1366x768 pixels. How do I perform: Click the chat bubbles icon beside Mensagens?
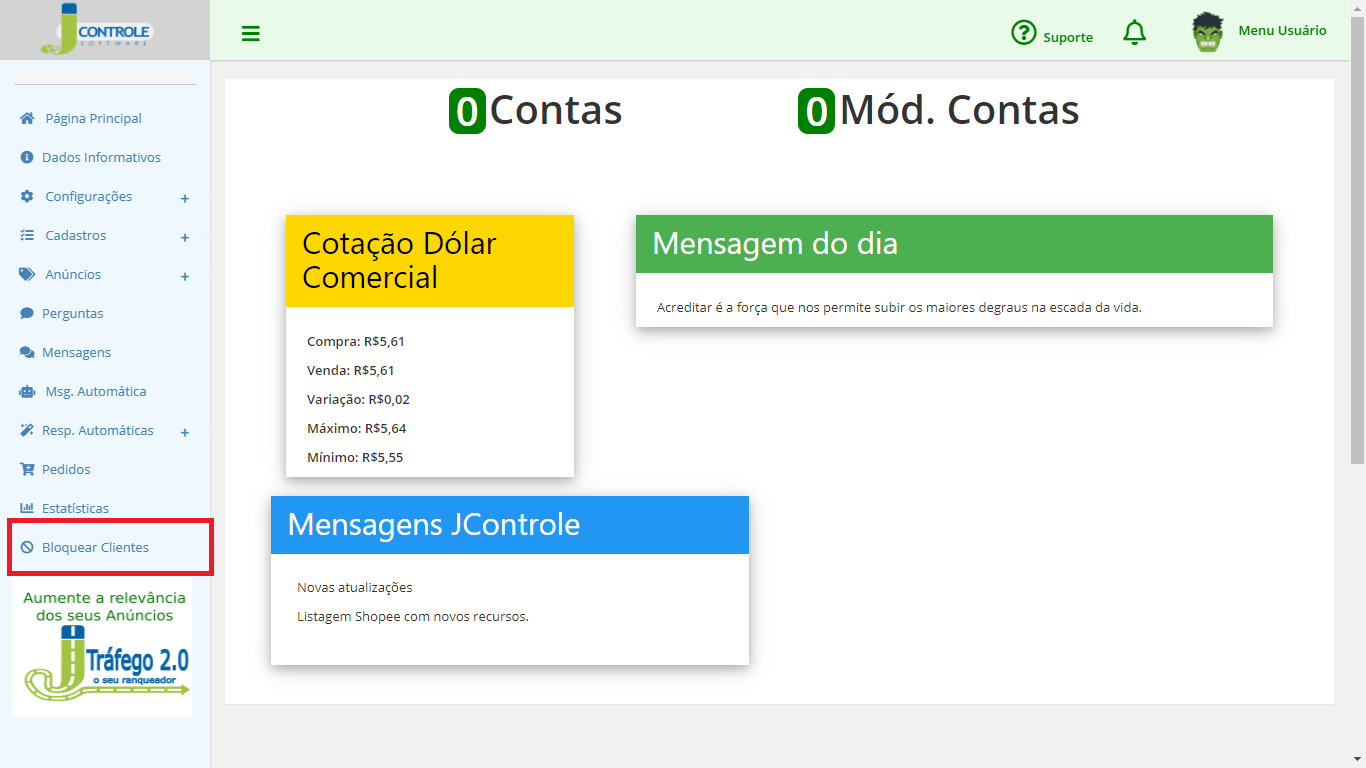pyautogui.click(x=27, y=352)
